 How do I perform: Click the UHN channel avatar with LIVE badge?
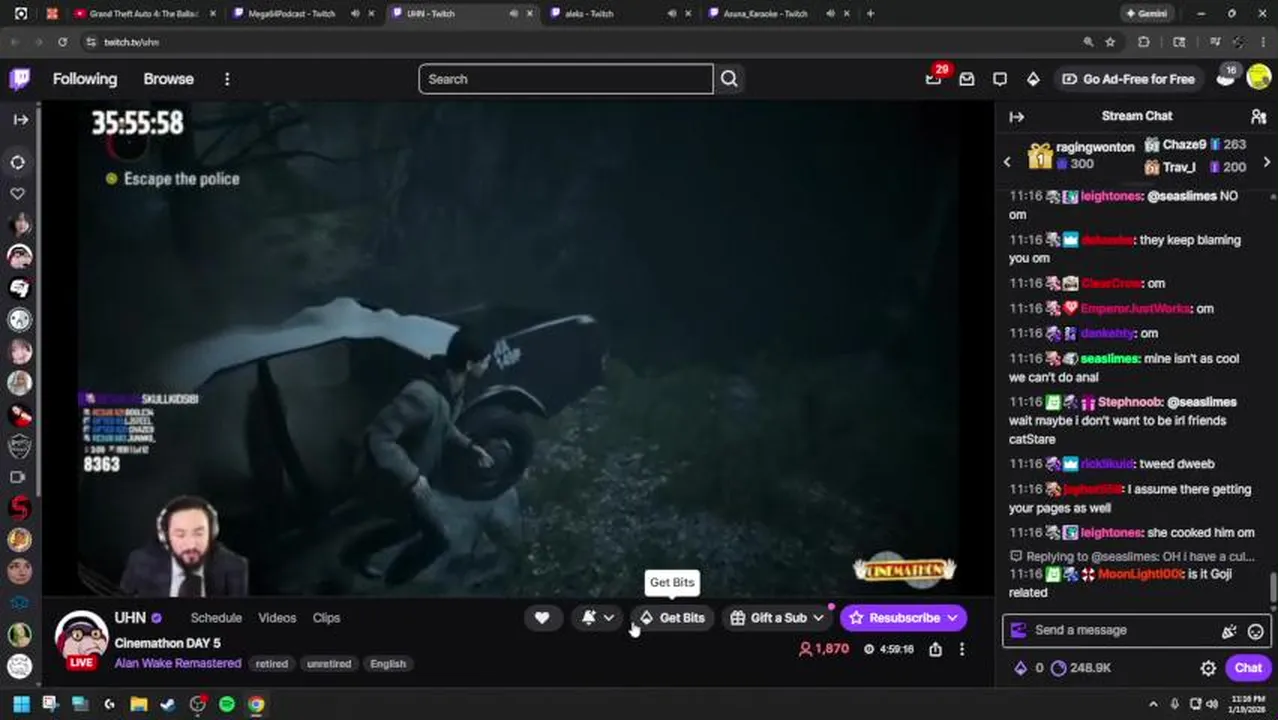coord(81,639)
